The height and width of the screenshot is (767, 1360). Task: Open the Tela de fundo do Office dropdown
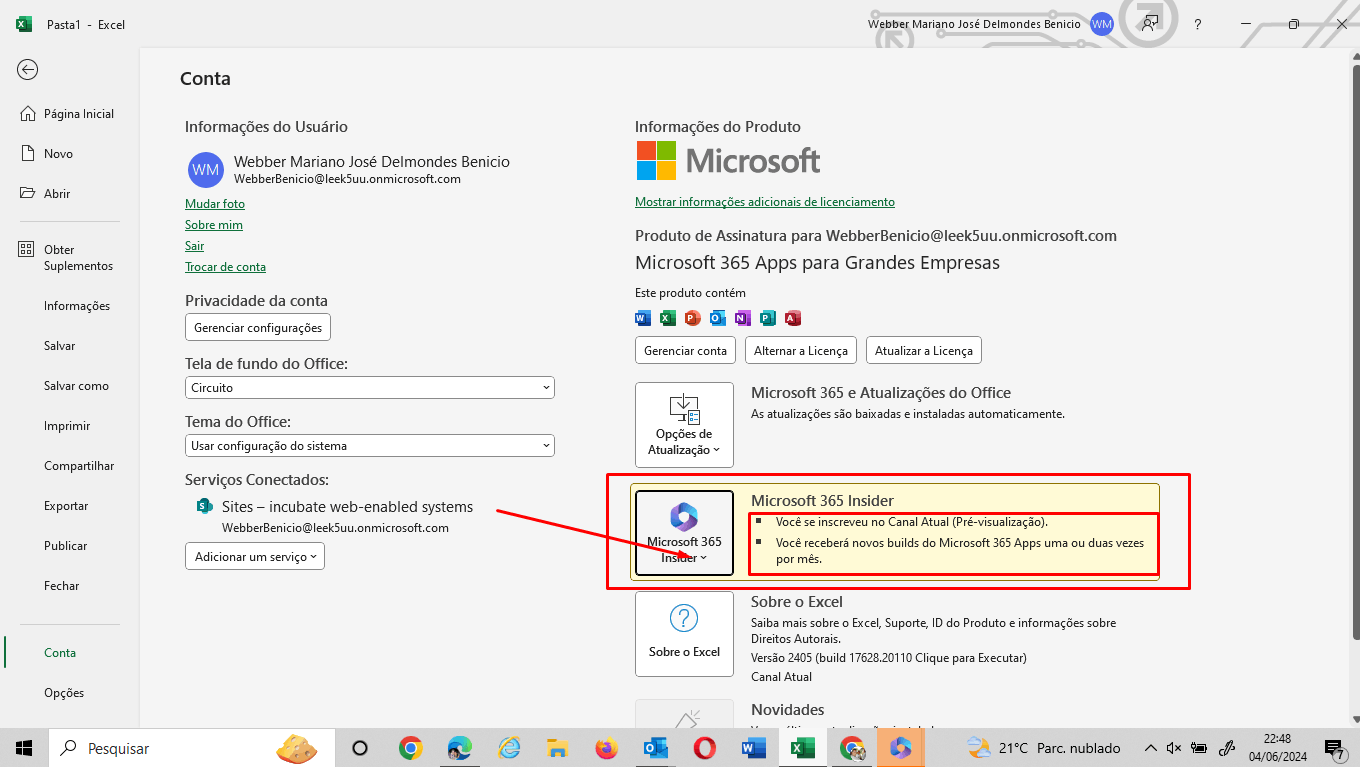(370, 387)
